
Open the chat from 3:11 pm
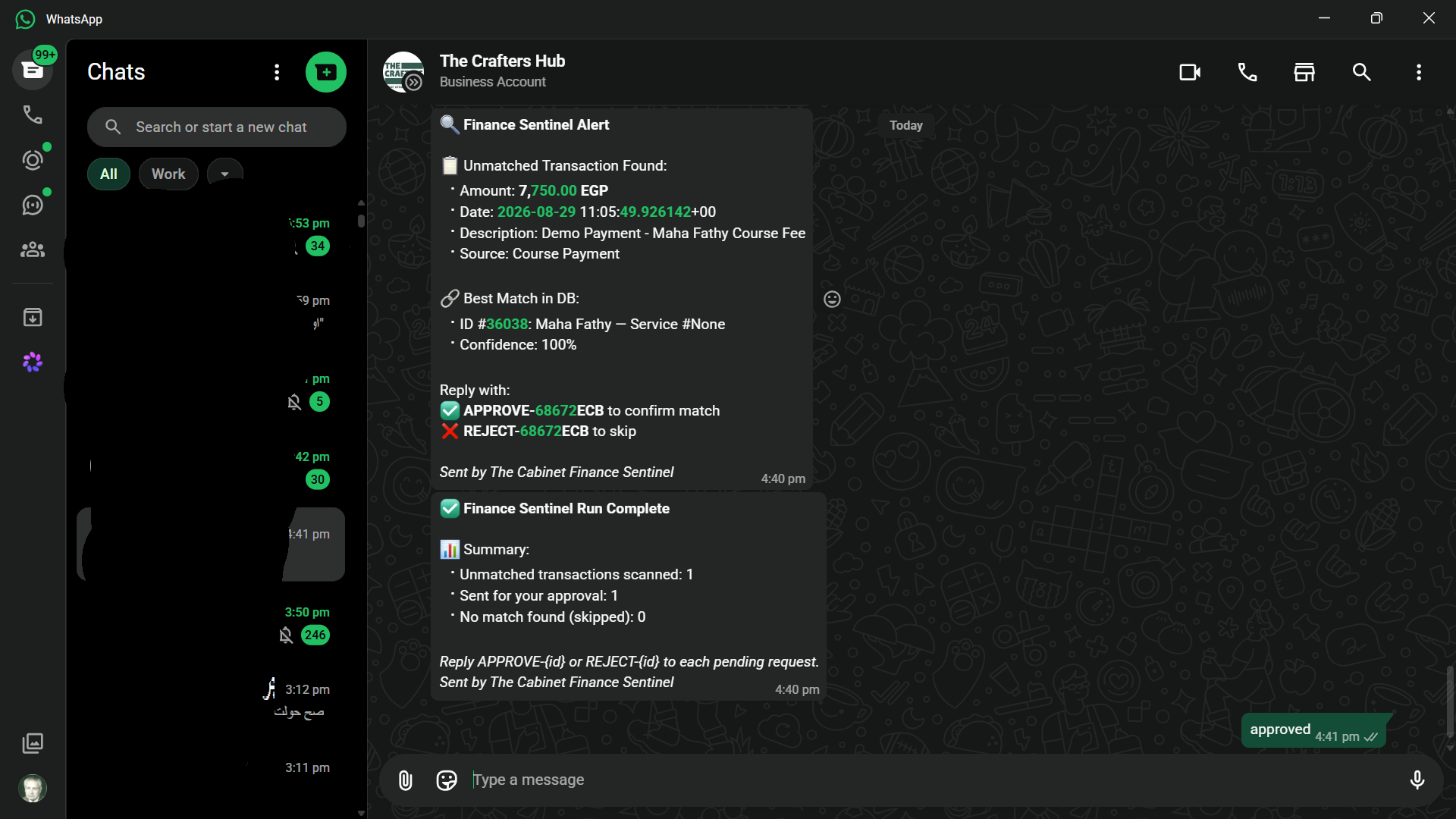click(211, 778)
